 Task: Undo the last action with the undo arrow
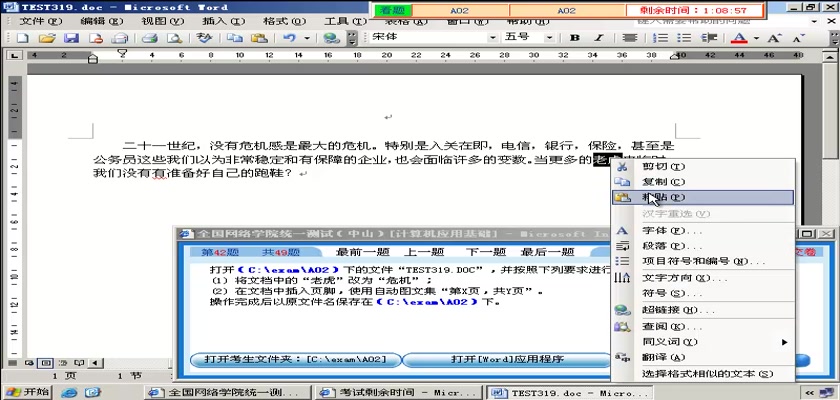tap(289, 38)
